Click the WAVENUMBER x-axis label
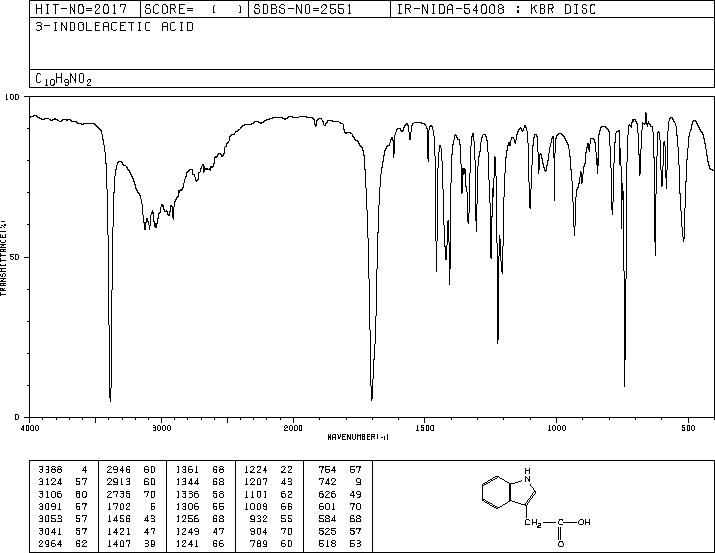This screenshot has height=553, width=715. coord(358,437)
